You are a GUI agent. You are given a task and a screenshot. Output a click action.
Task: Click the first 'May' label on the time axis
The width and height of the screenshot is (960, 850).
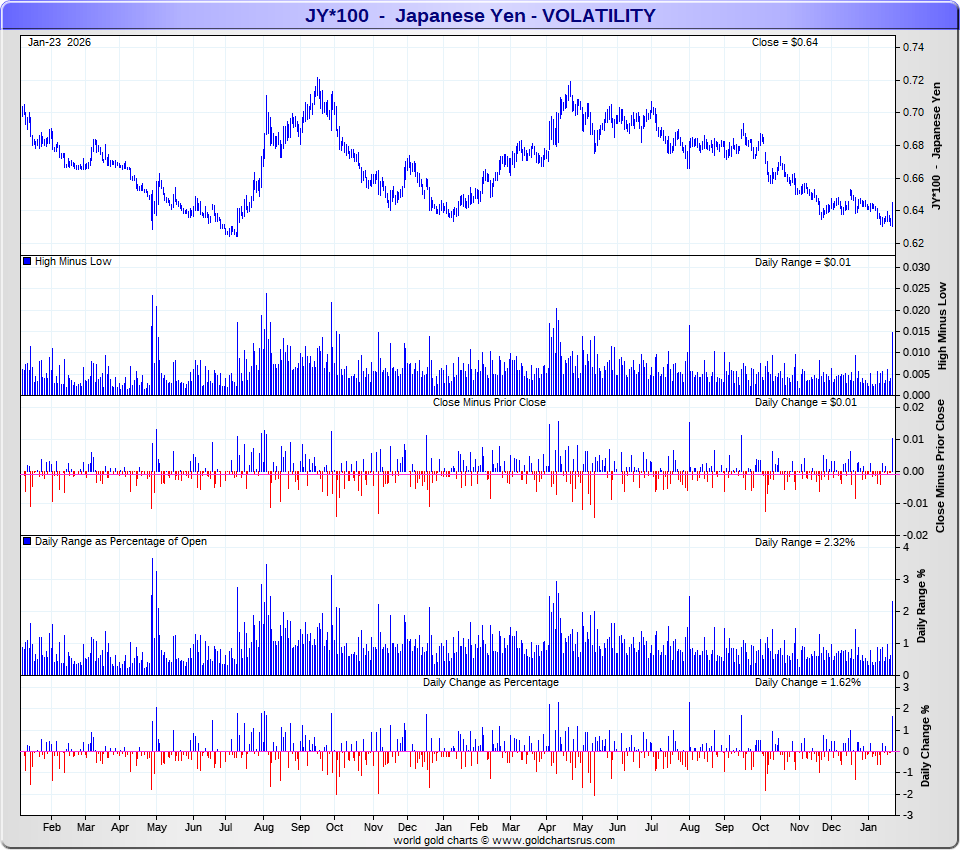157,827
